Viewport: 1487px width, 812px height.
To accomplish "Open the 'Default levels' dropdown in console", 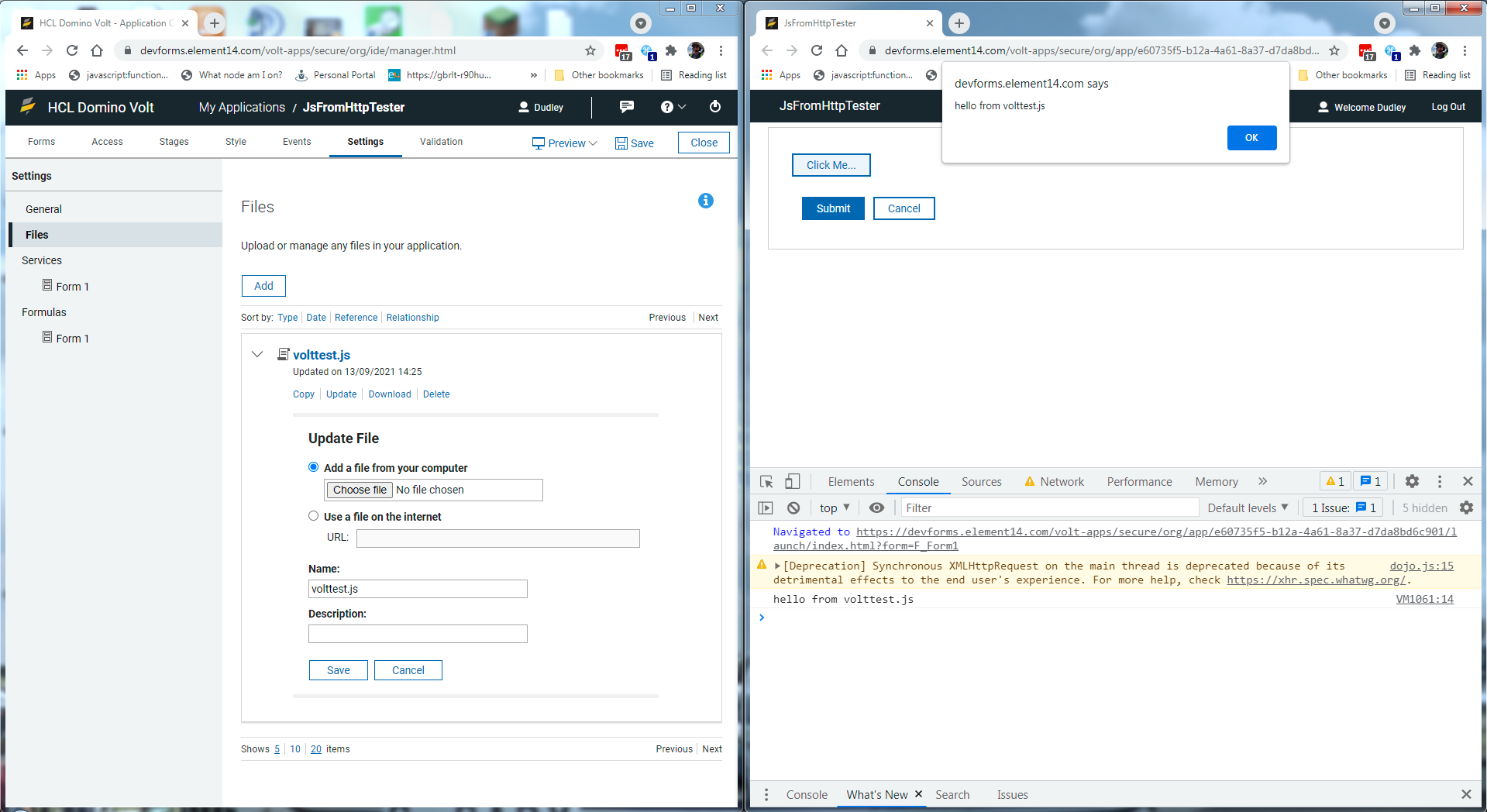I will (1247, 507).
